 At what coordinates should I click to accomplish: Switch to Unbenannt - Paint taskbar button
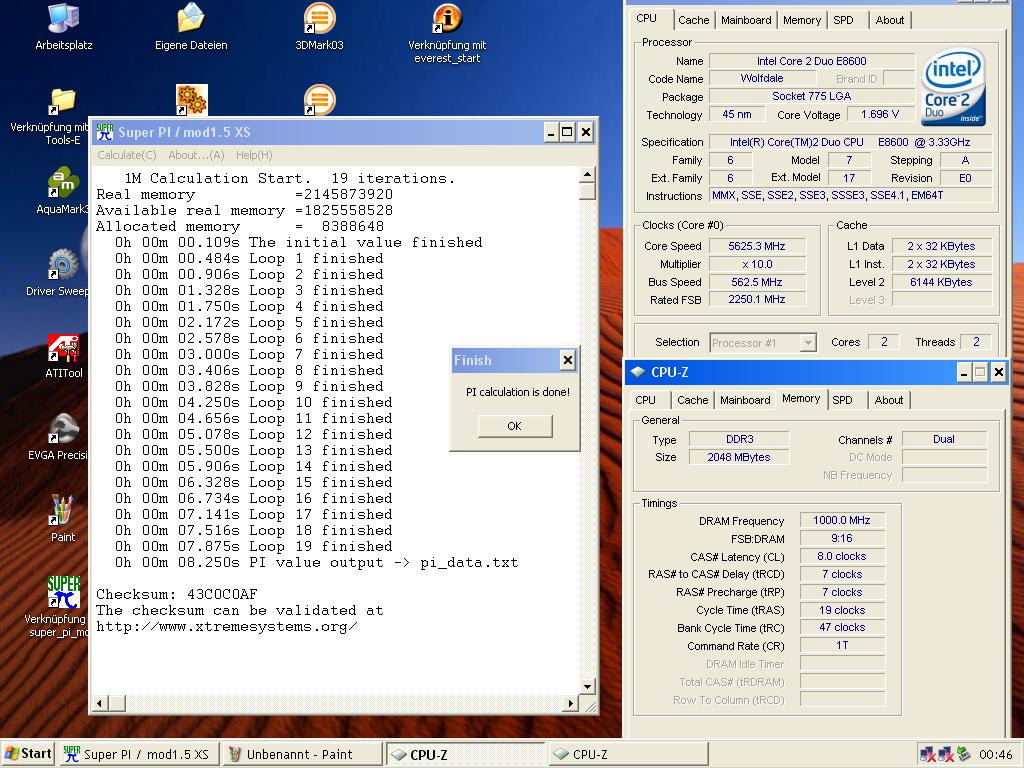(301, 754)
